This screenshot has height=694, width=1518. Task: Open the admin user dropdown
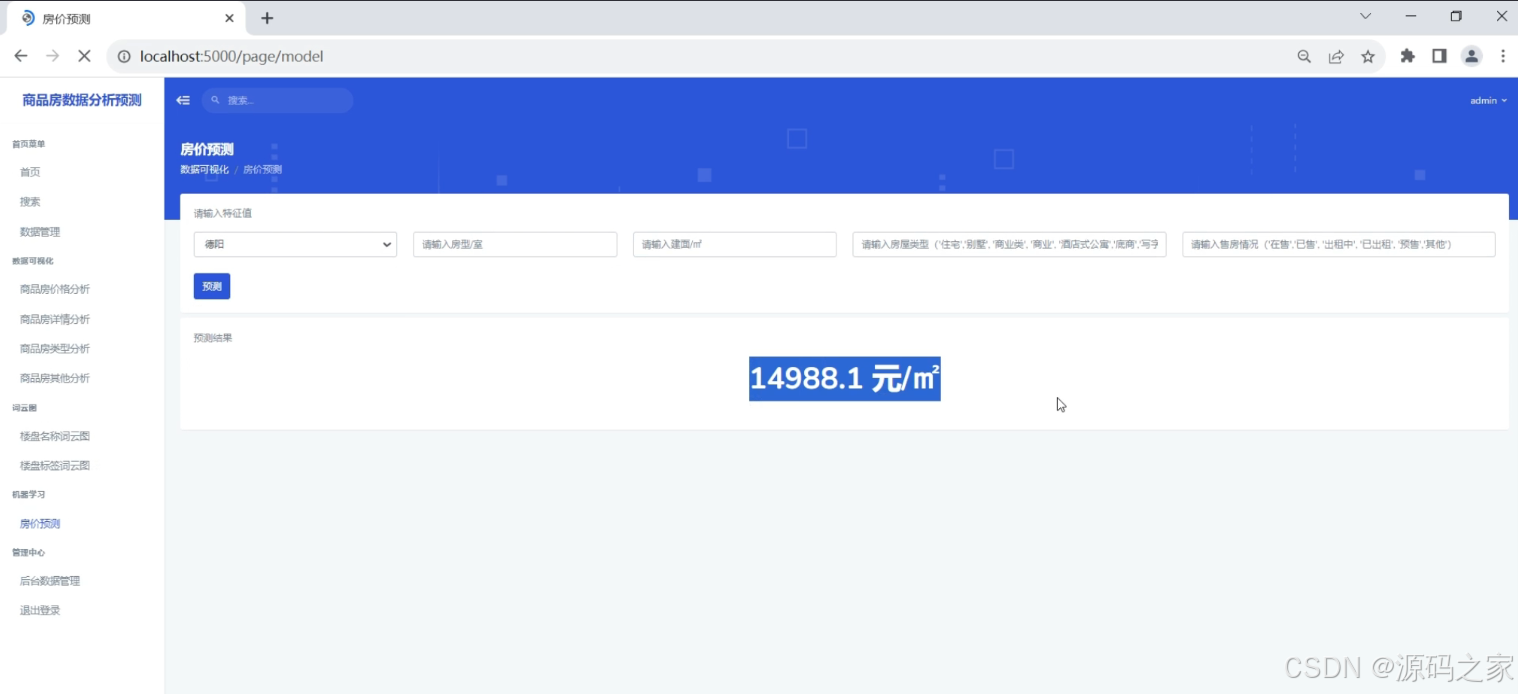1489,100
